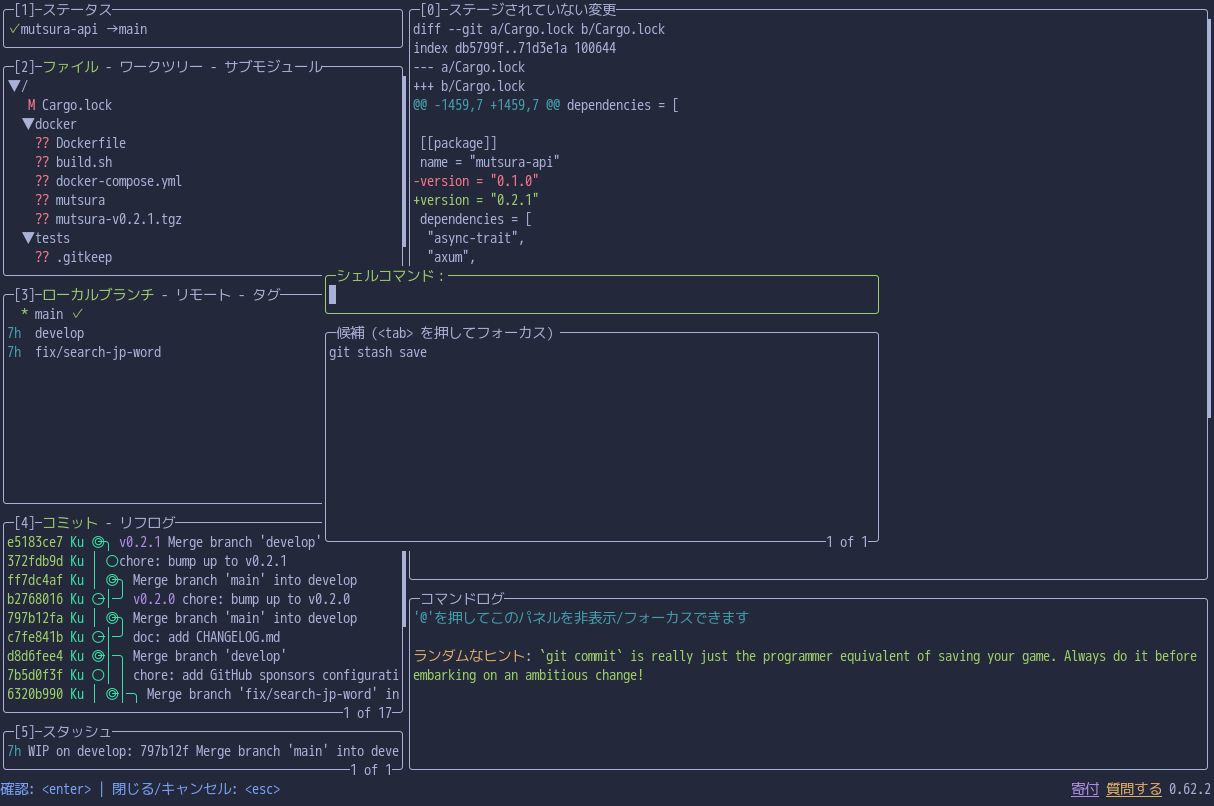Select the develop branch
The image size is (1214, 806).
[165, 333]
